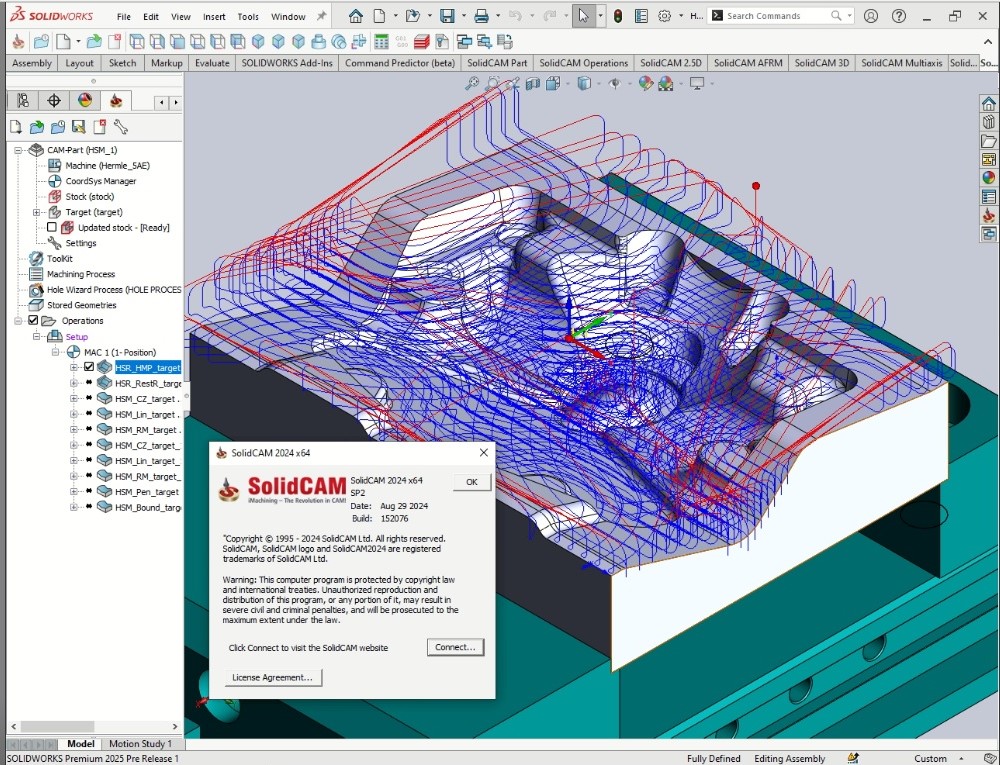
Task: Click the tool table calculator icon
Action: tap(381, 42)
